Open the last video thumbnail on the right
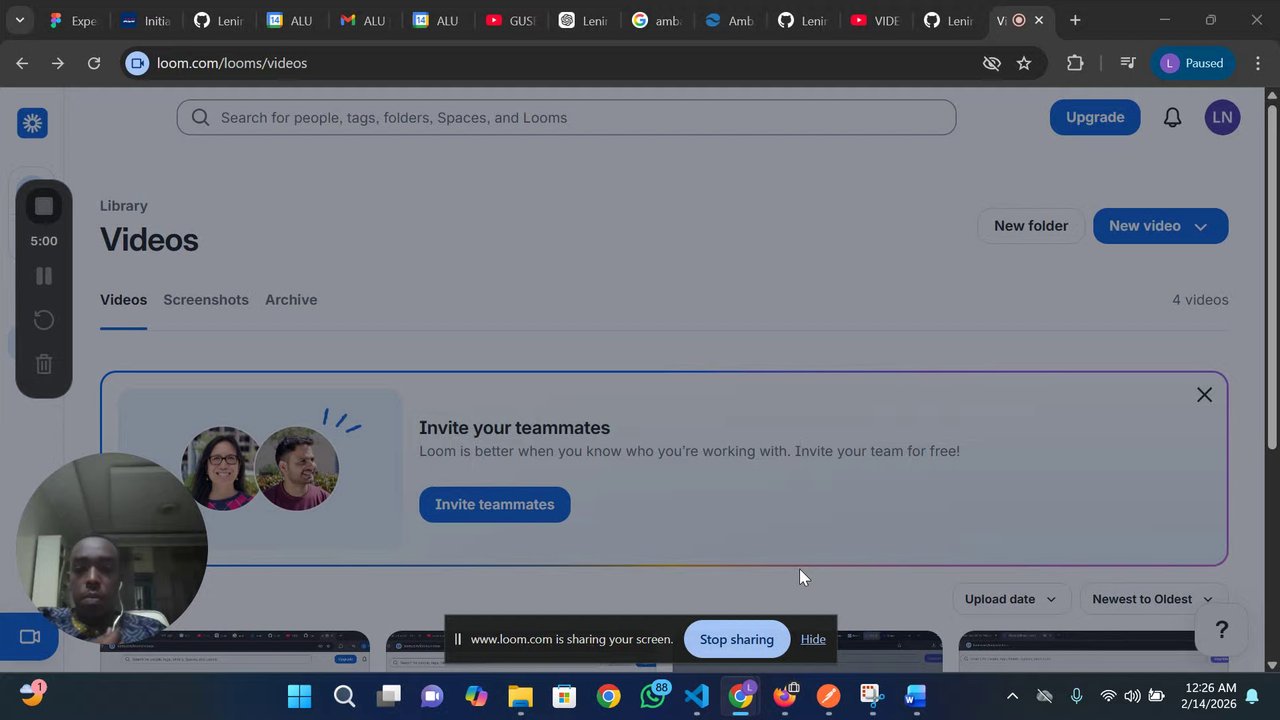 [1093, 650]
